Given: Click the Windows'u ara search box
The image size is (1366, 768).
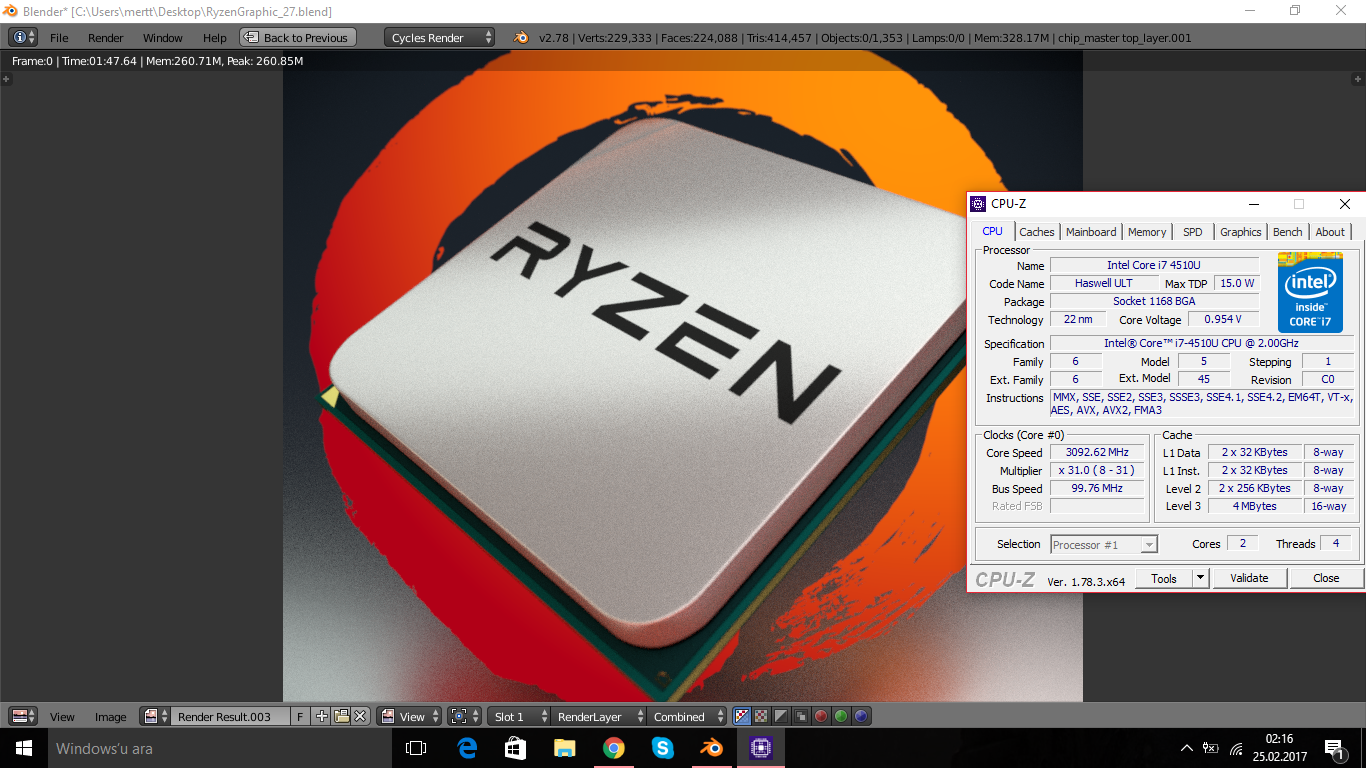Looking at the screenshot, I should [218, 748].
